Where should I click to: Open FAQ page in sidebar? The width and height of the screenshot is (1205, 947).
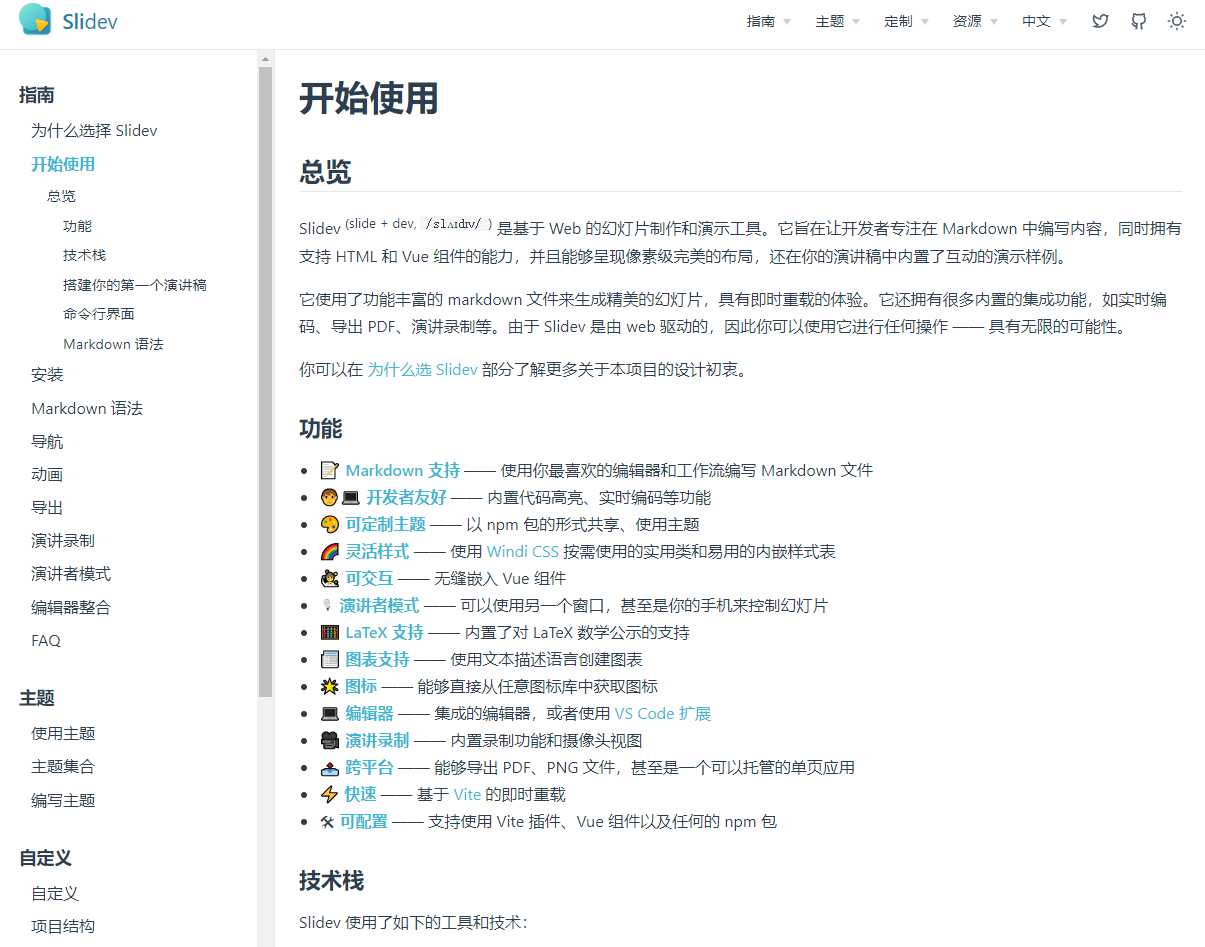tap(46, 640)
